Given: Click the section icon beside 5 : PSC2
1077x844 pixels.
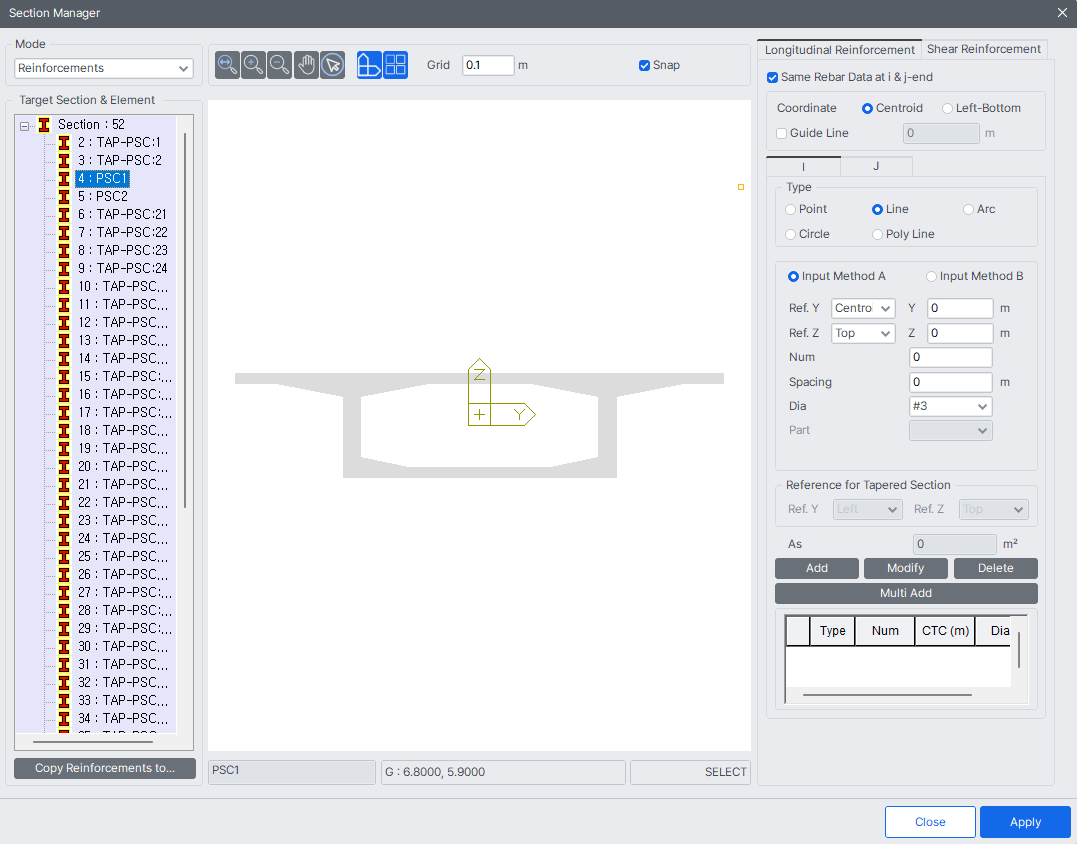Looking at the screenshot, I should pos(64,196).
